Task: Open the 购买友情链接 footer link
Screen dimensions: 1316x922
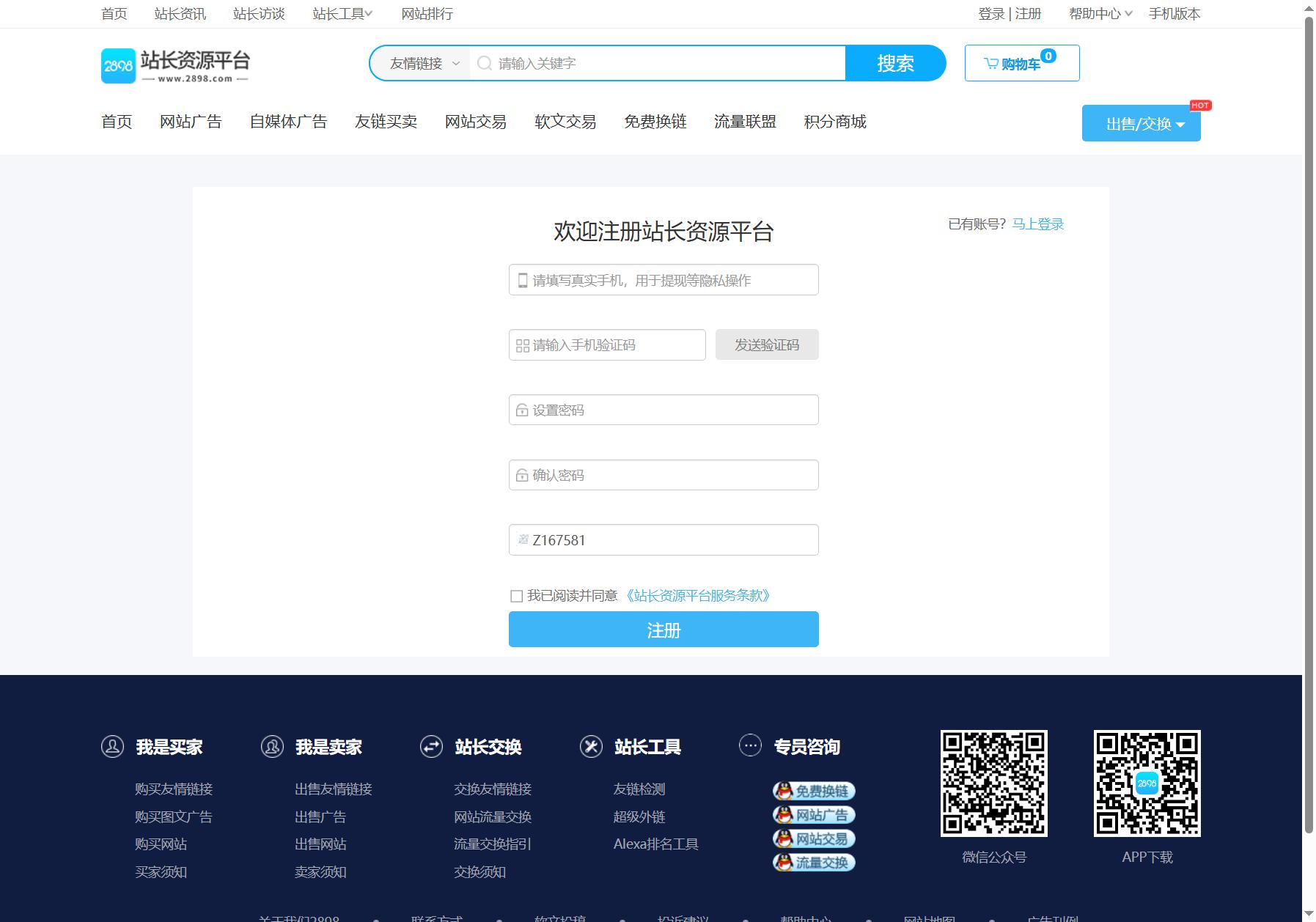Action: (174, 789)
